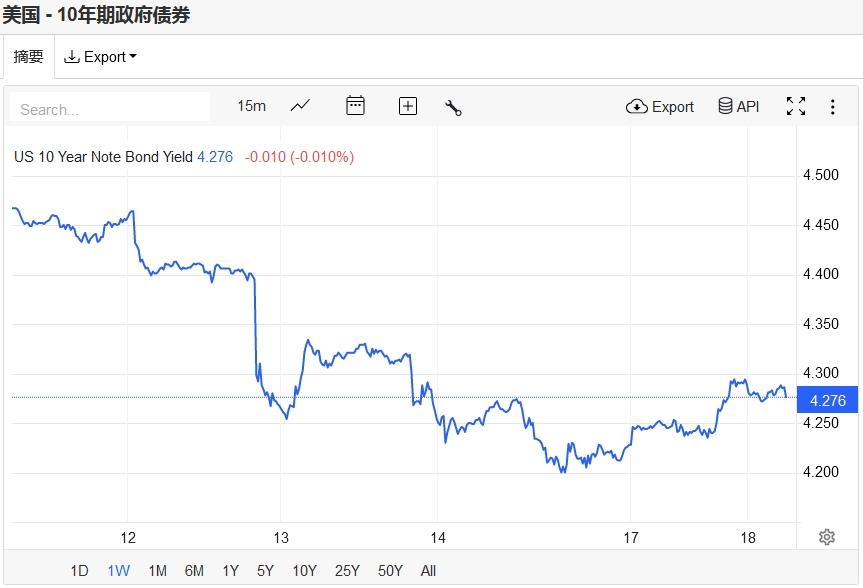The height and width of the screenshot is (588, 863).
Task: Enter fullscreen chart mode
Action: point(796,106)
